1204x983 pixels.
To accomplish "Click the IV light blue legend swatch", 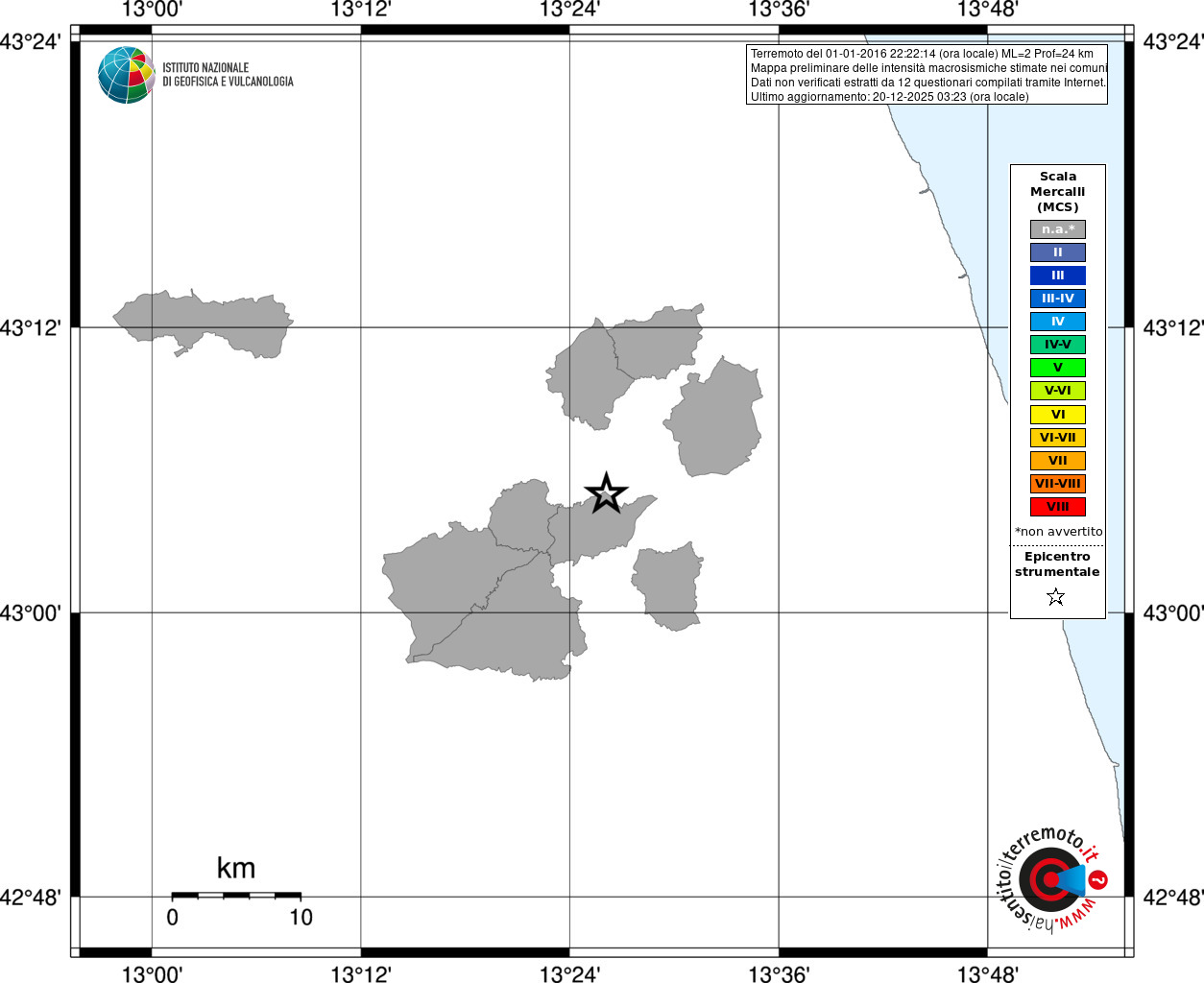I will pyautogui.click(x=1058, y=322).
